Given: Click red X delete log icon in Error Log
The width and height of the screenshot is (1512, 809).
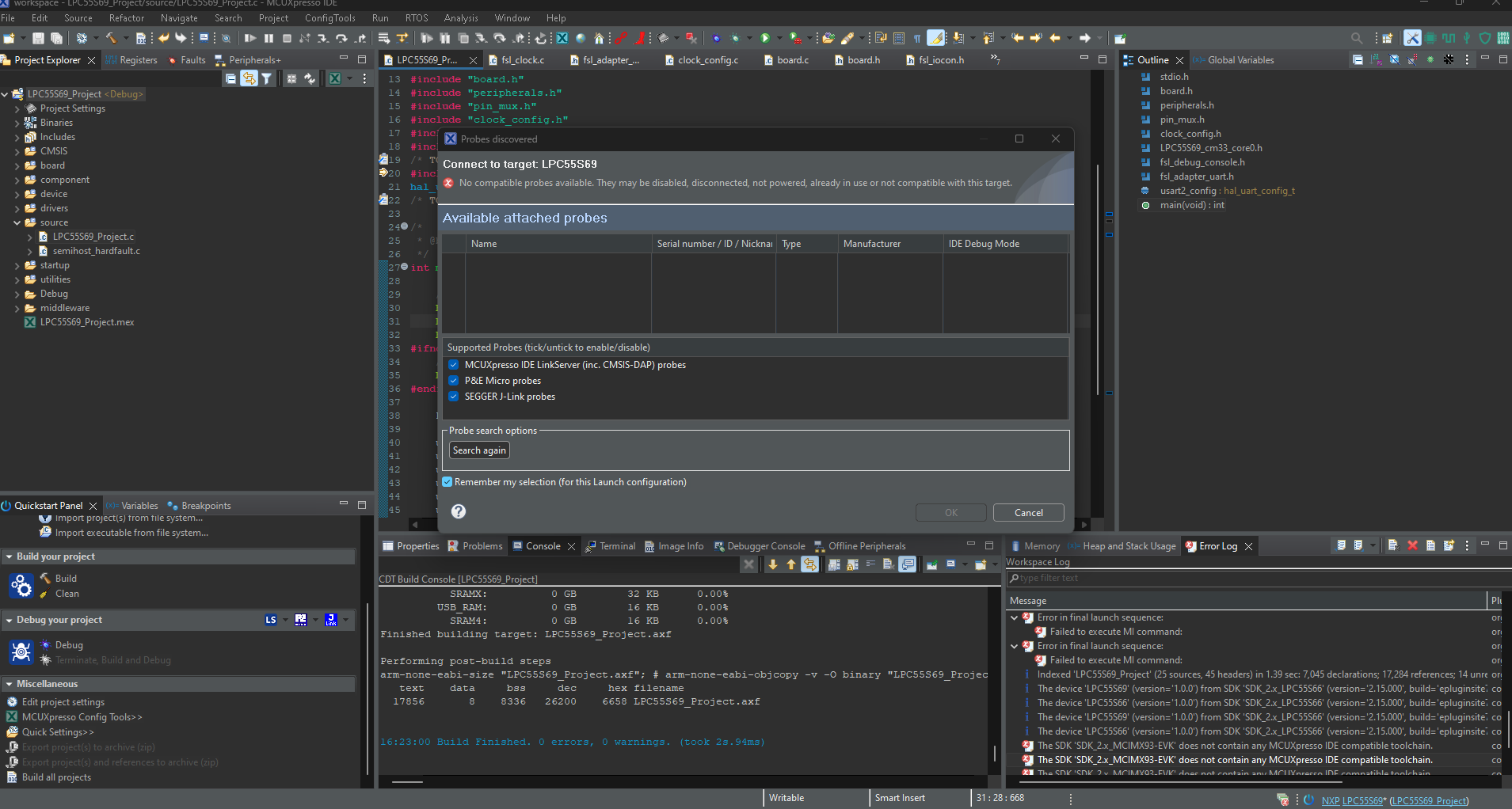Looking at the screenshot, I should (x=1412, y=545).
